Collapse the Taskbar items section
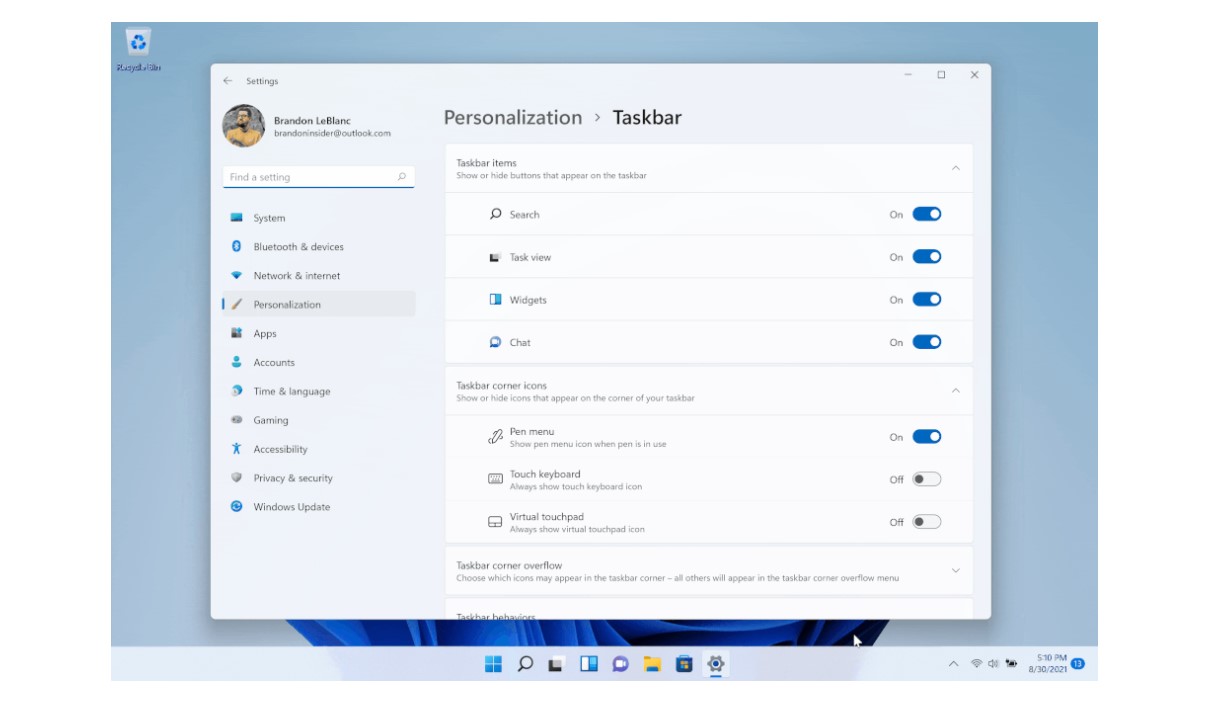 955,168
